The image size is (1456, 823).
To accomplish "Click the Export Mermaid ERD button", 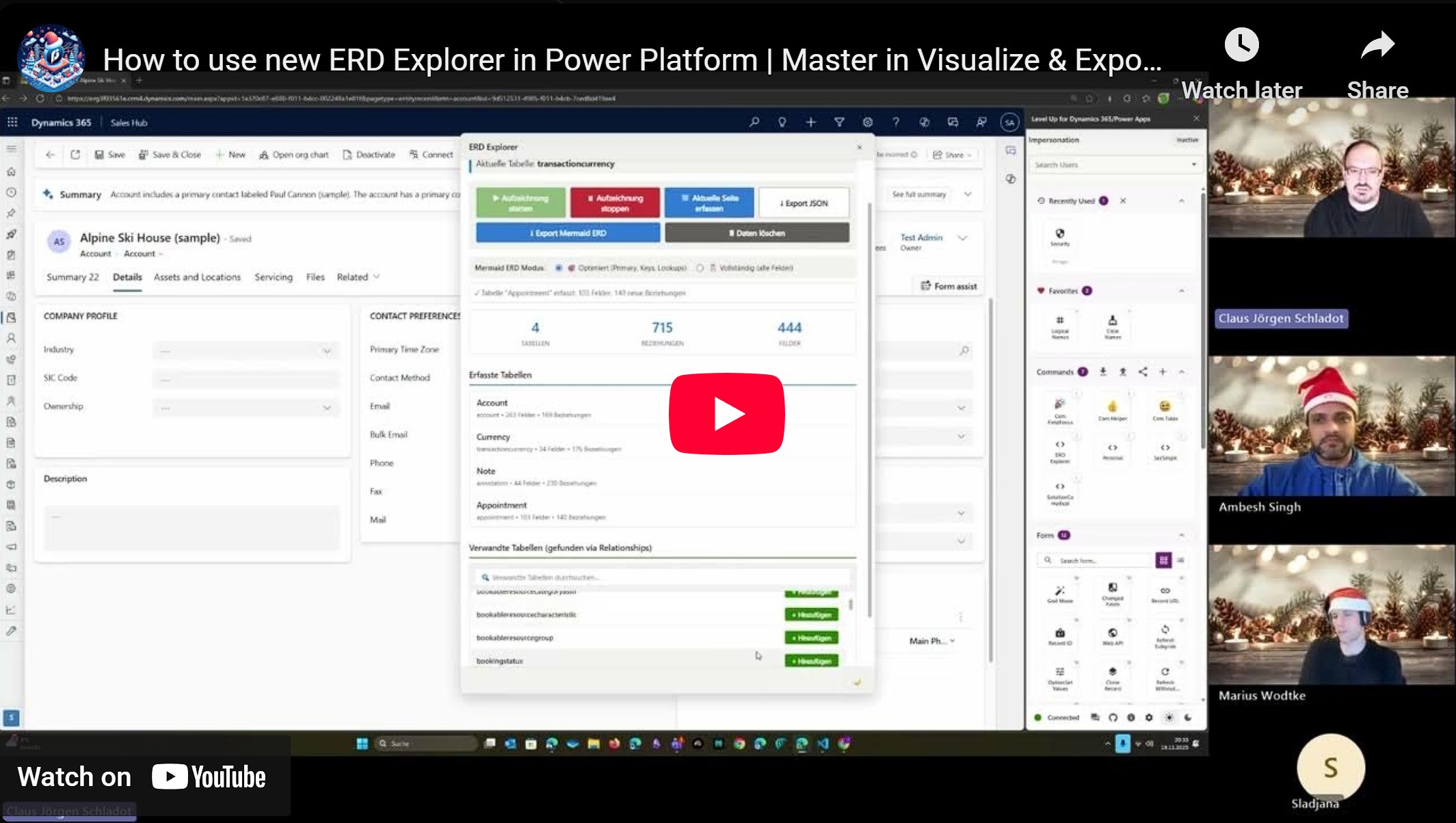I will (568, 233).
